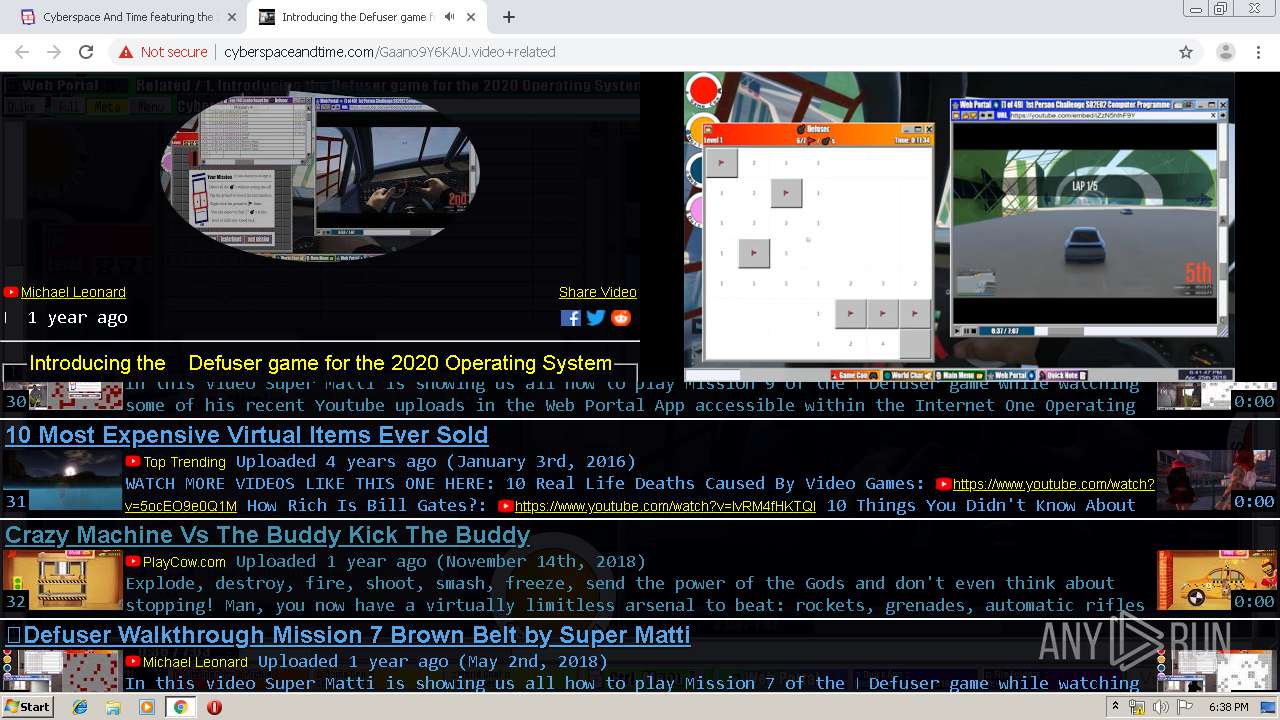The image size is (1280, 720).
Task: Share the video on Facebook
Action: pyautogui.click(x=571, y=318)
